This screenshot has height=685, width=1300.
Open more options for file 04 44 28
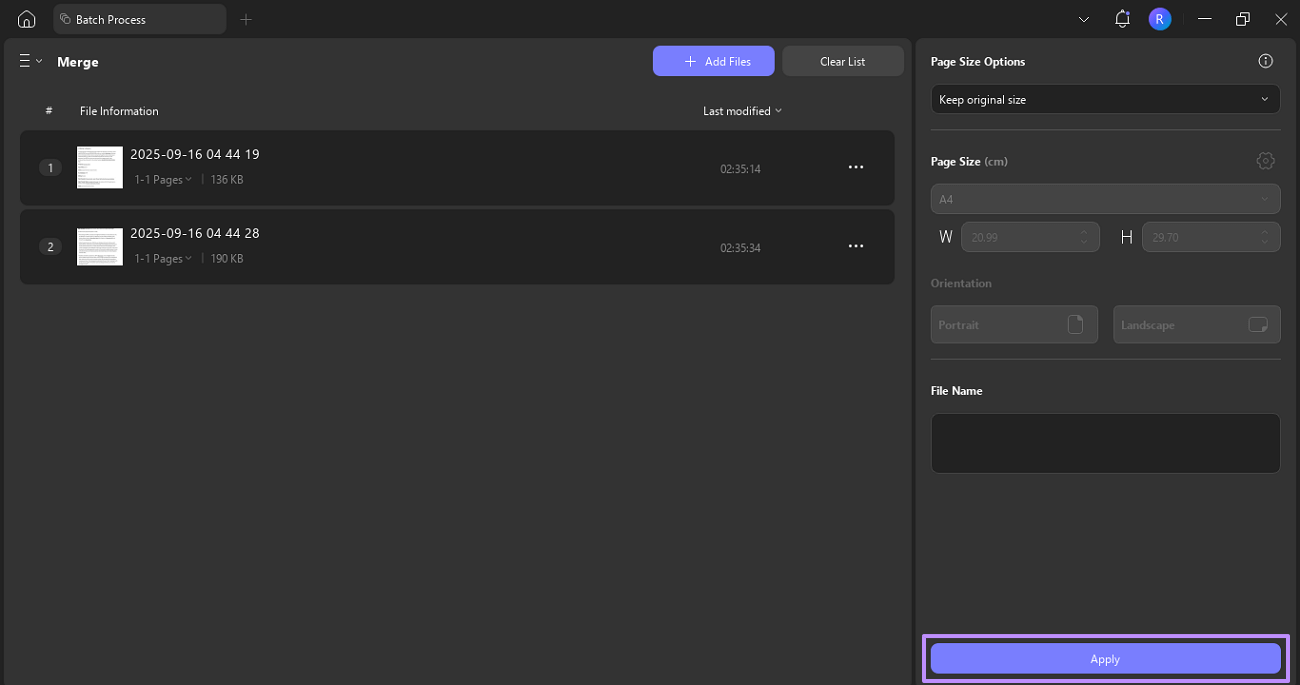pyautogui.click(x=856, y=246)
